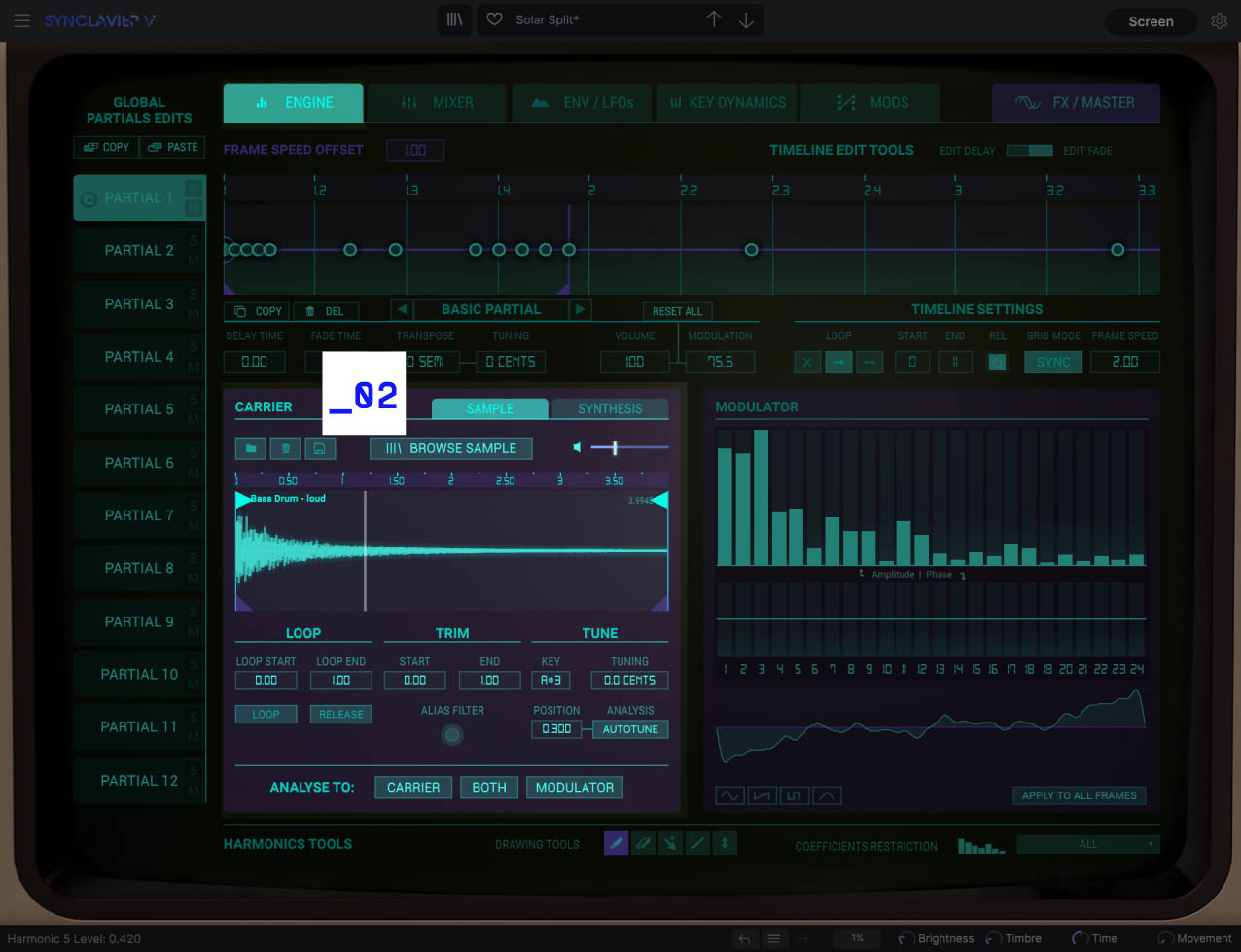
Task: Open the Coefficients Restriction ALL dropdown
Action: click(x=1088, y=845)
